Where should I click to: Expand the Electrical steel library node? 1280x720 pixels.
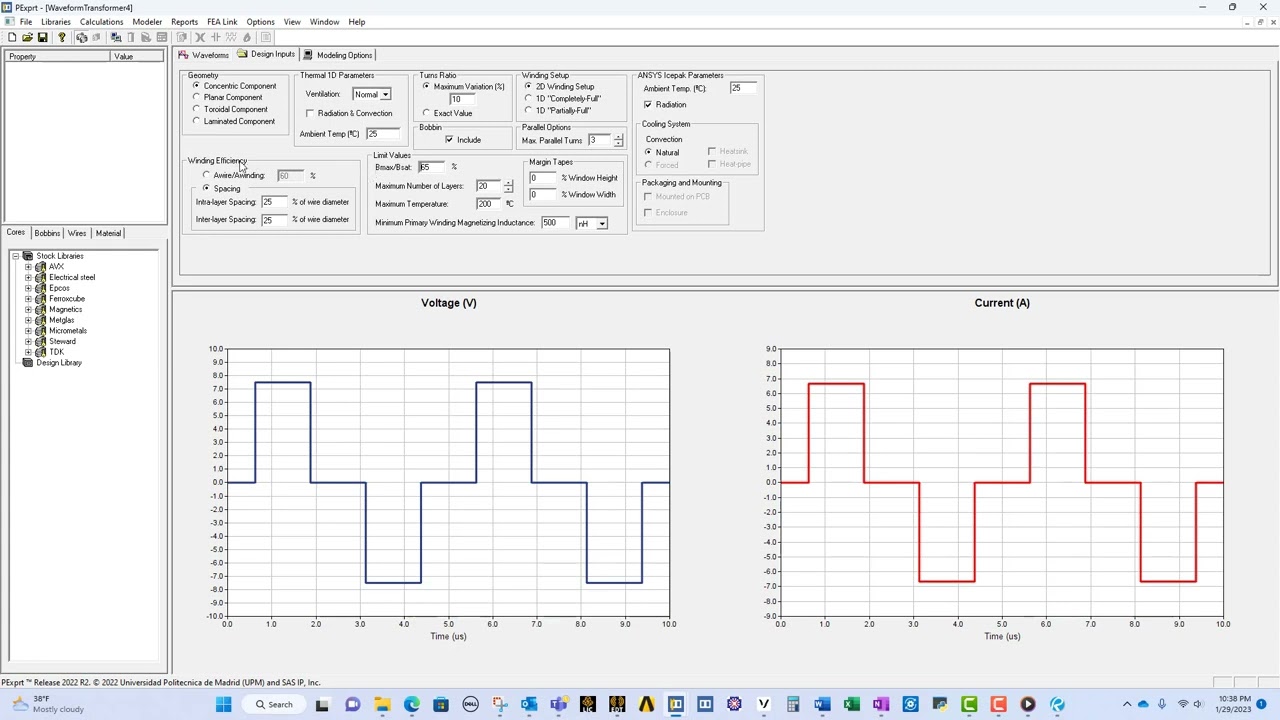pyautogui.click(x=28, y=278)
